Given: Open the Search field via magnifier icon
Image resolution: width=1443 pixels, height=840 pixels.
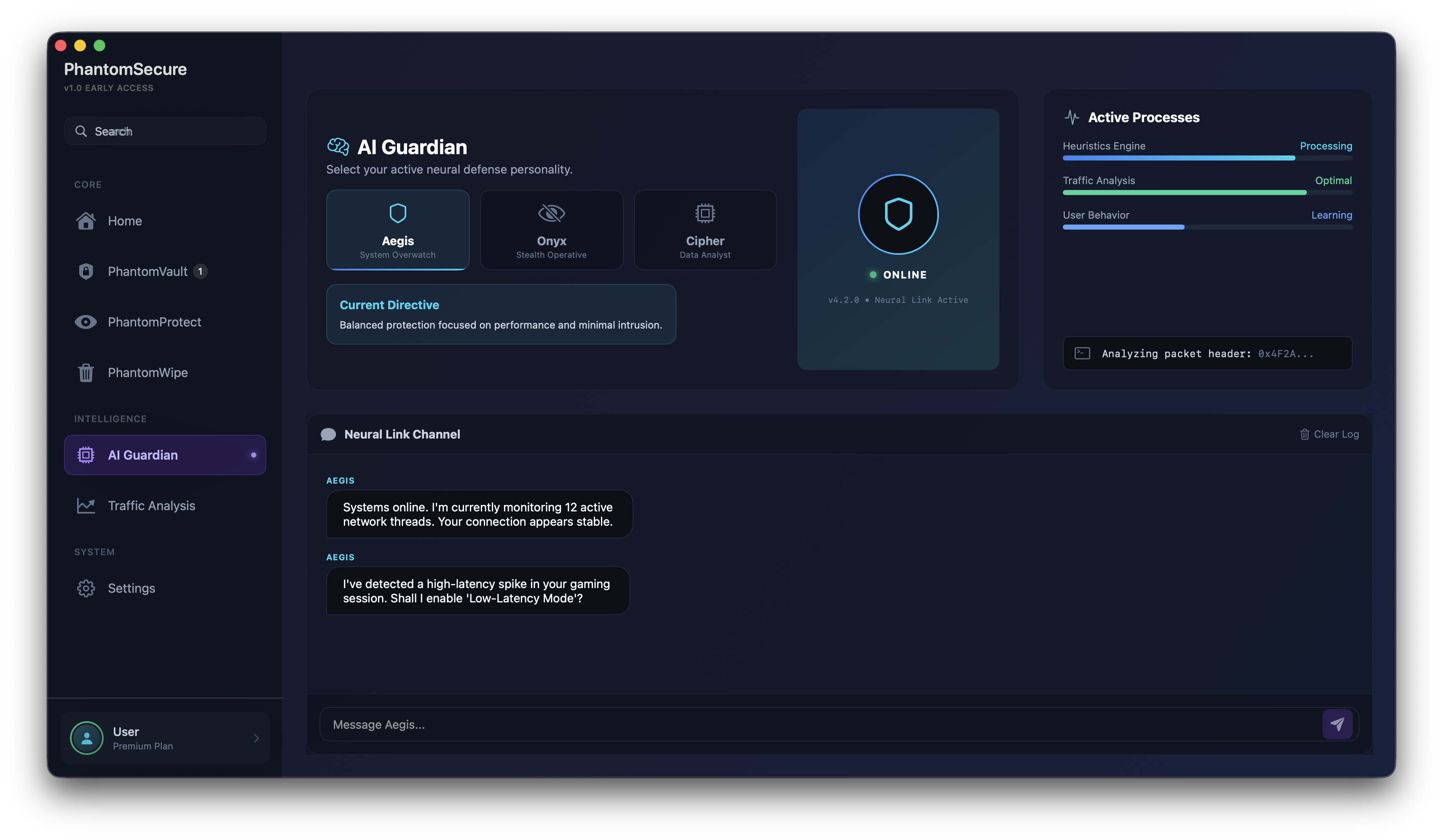Looking at the screenshot, I should pos(82,131).
